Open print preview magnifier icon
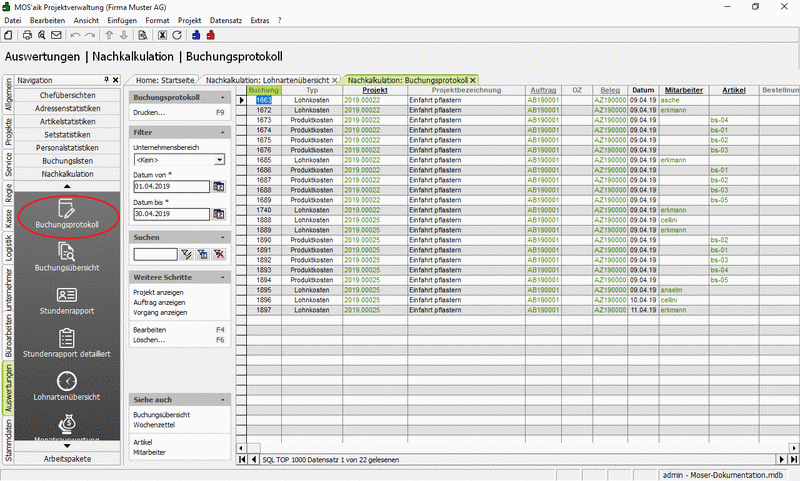 [42, 35]
